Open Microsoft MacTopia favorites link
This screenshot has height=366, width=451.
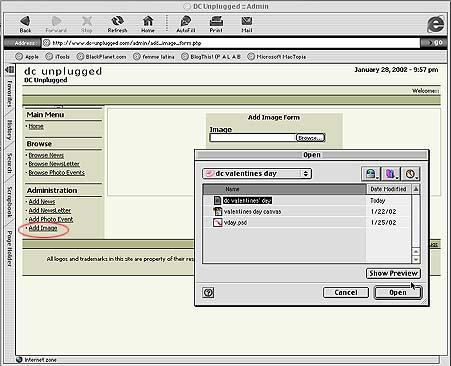[x=277, y=57]
